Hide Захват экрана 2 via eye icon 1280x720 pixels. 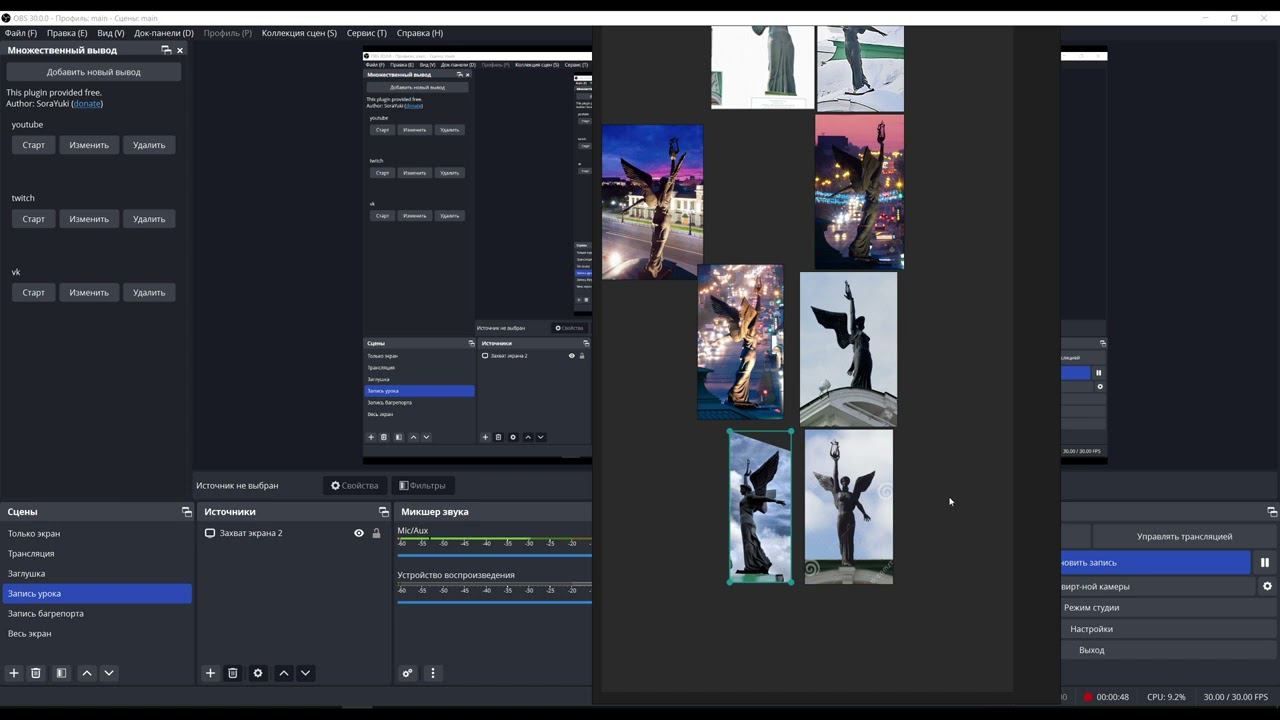[359, 534]
